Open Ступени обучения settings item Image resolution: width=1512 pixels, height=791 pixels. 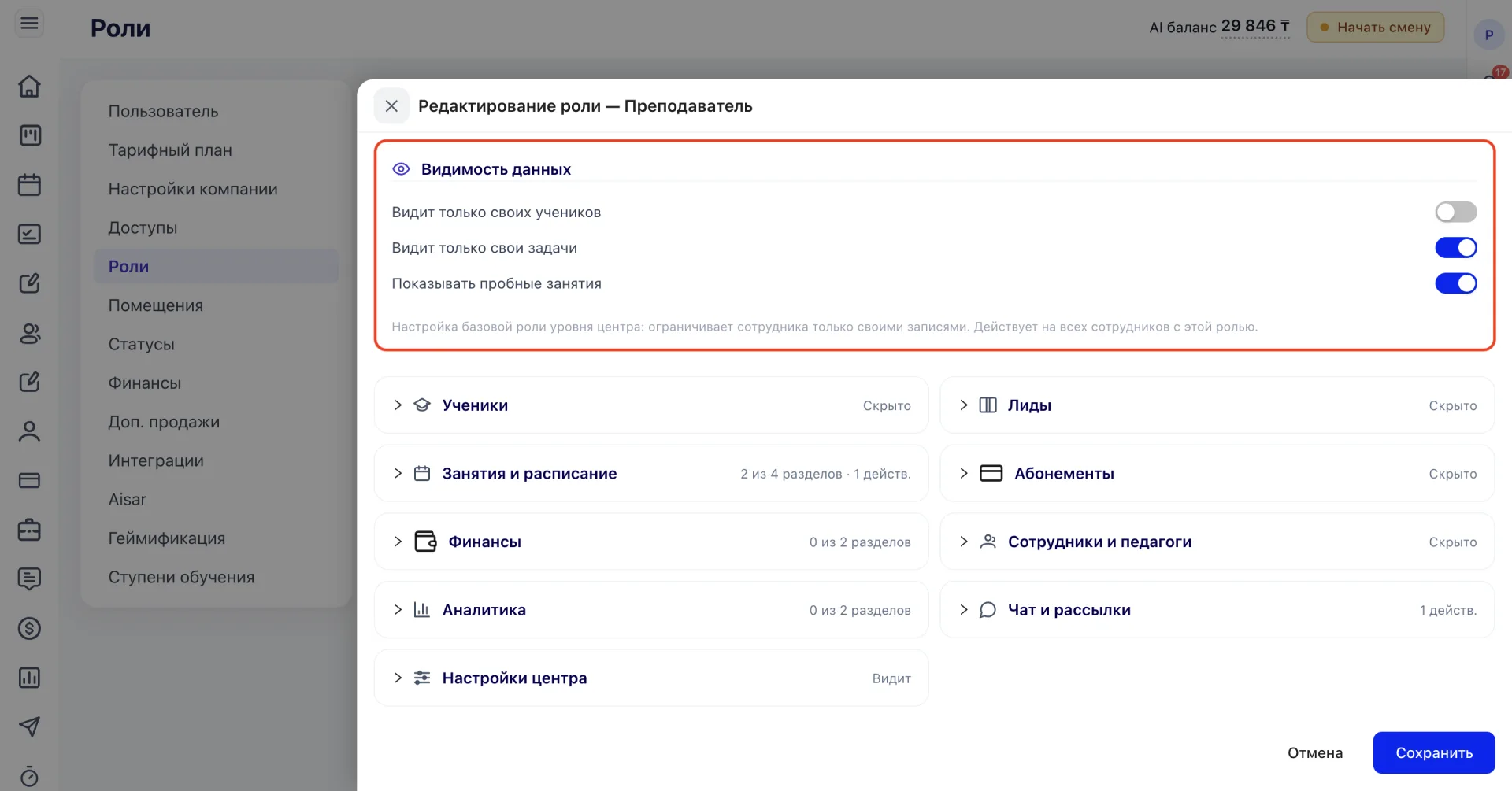tap(216, 577)
